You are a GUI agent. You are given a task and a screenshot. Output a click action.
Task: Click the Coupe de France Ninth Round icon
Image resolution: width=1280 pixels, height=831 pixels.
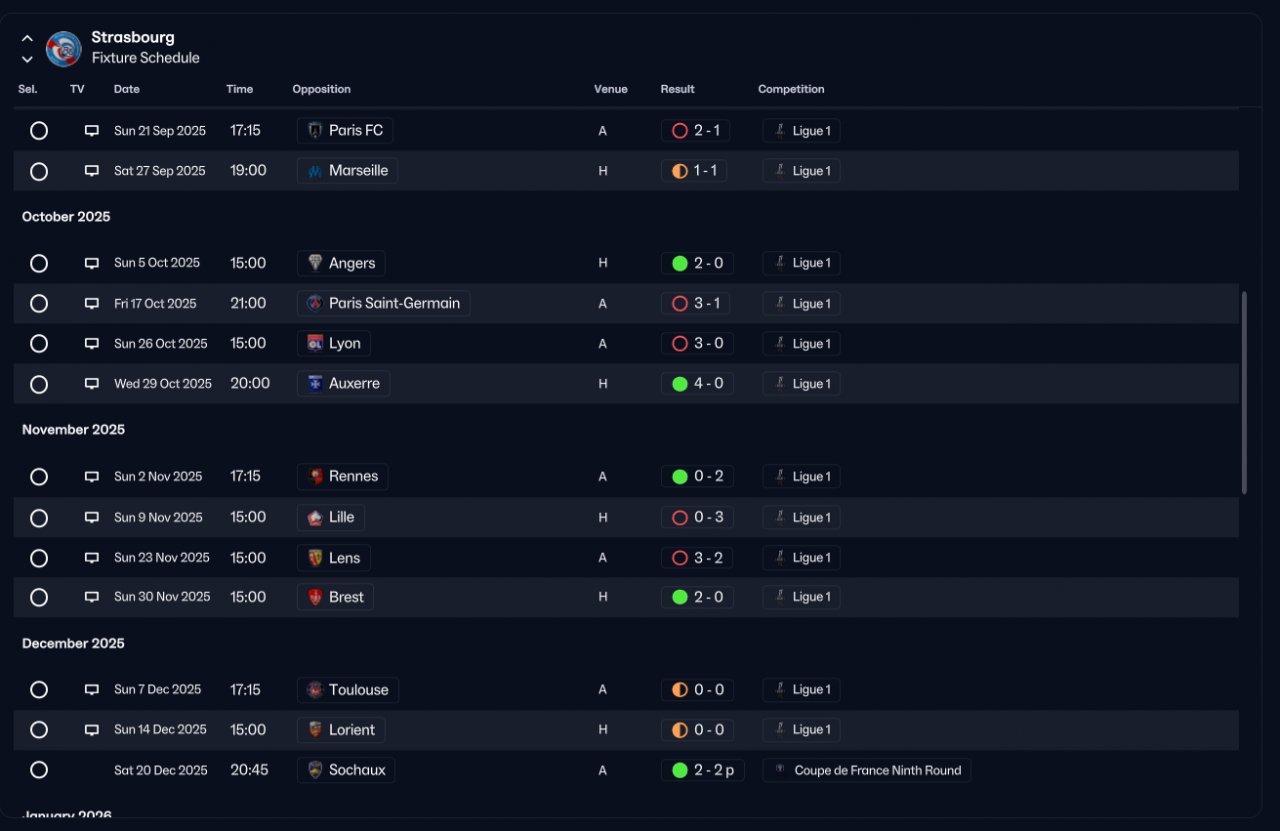coord(779,770)
